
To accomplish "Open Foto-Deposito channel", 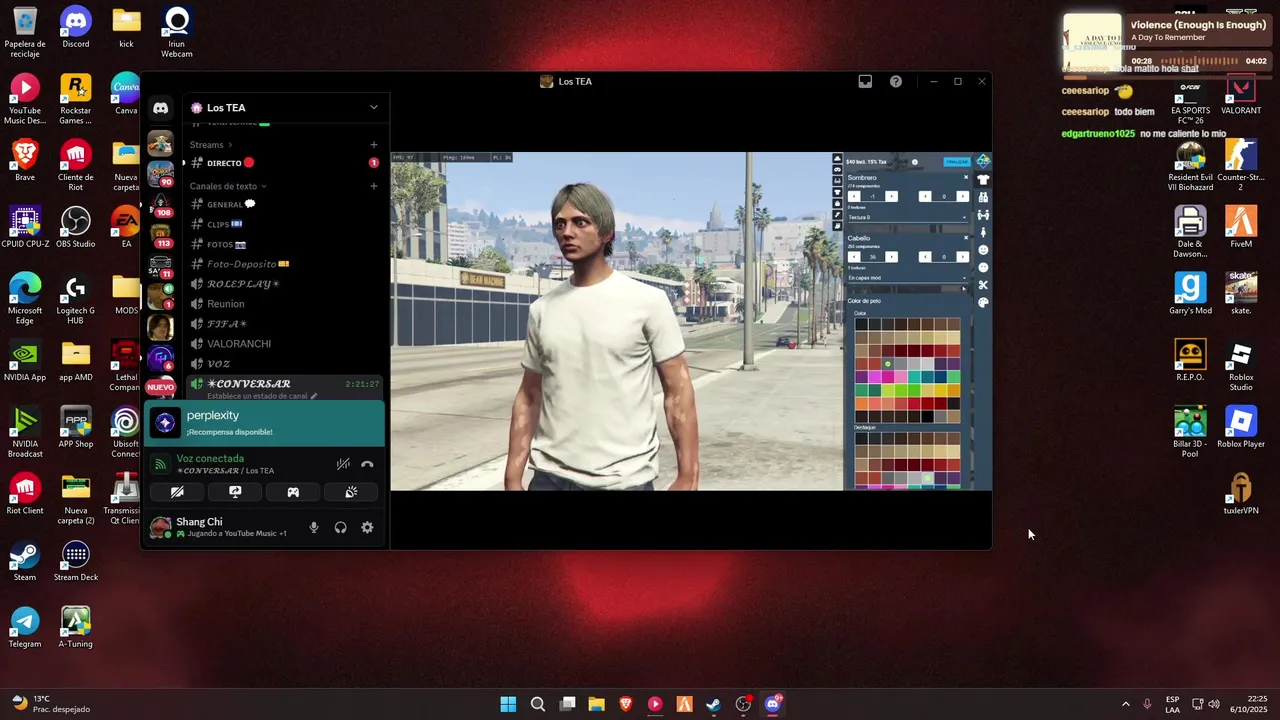I will (284, 264).
